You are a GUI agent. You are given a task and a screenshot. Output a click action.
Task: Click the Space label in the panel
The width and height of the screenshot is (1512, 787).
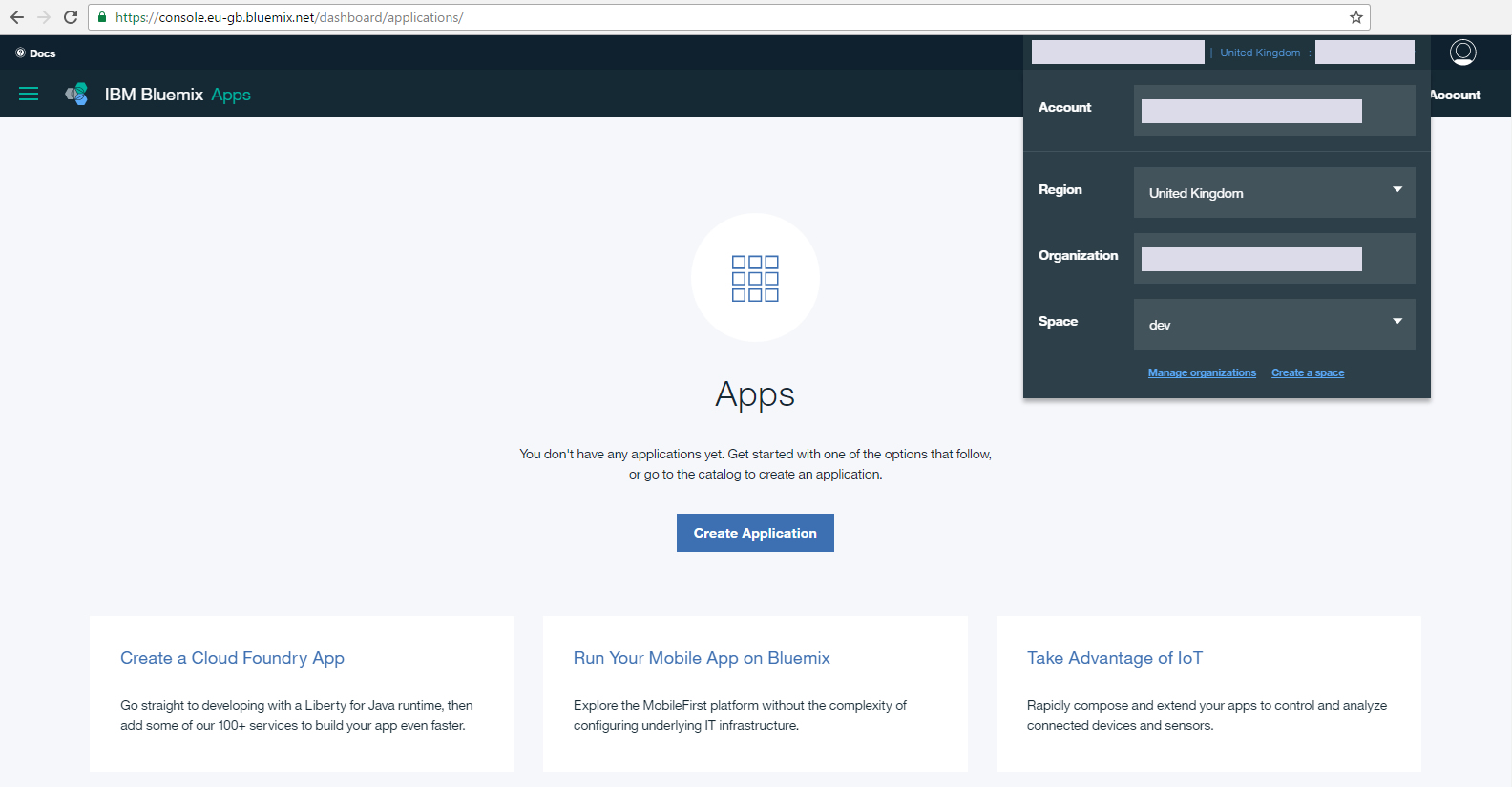[x=1058, y=321]
